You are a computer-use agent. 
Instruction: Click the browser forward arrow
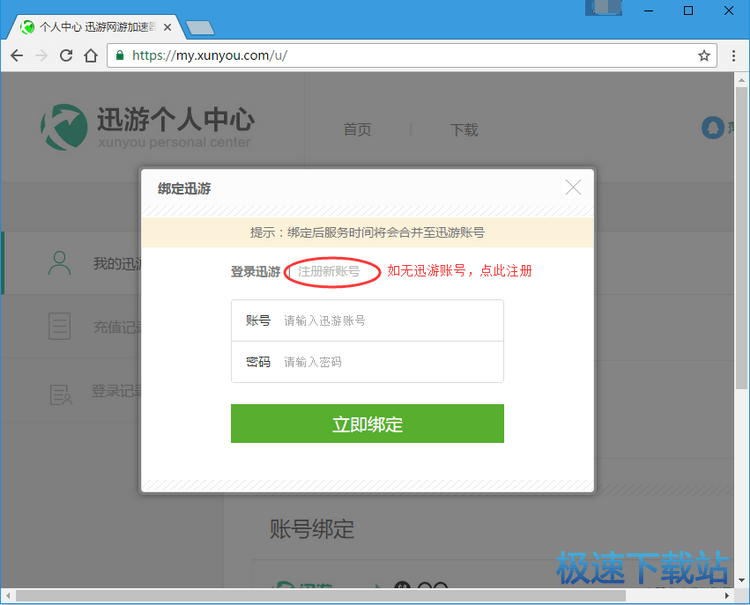click(42, 56)
